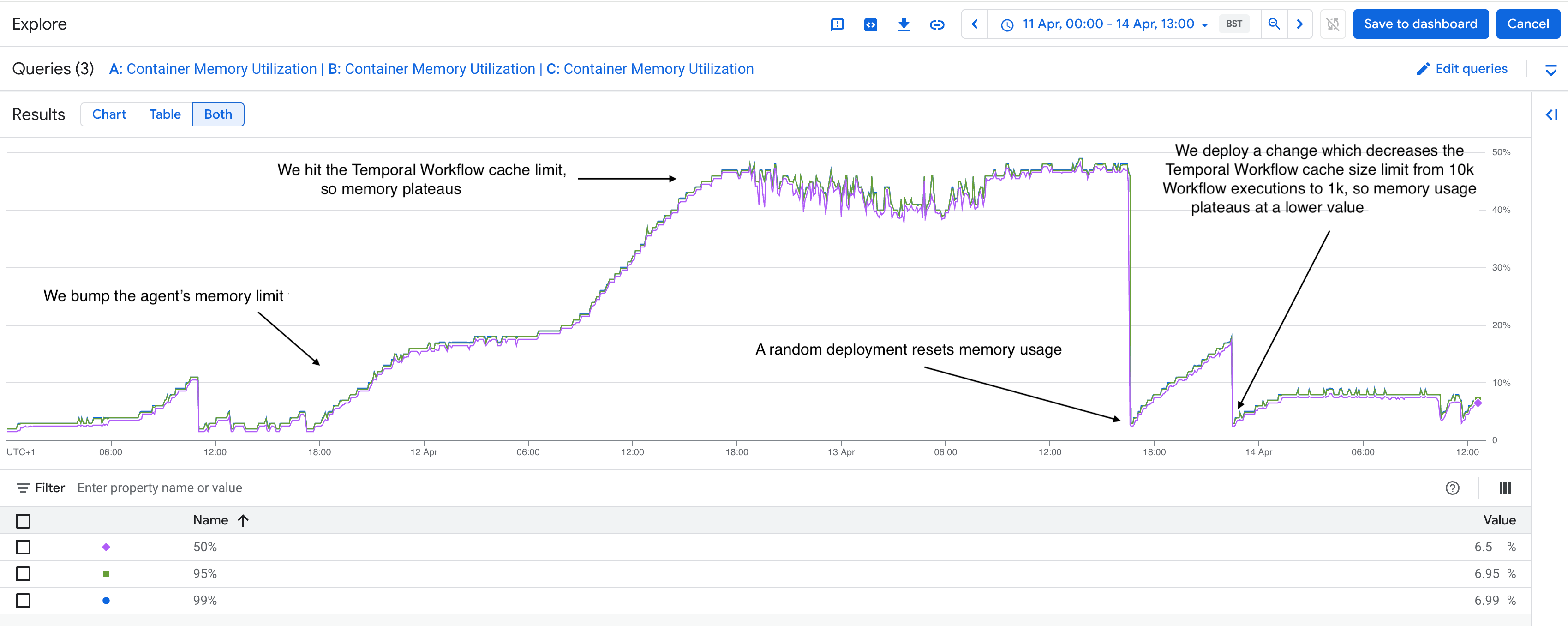Toggle the auto-refresh disabled icon
The image size is (1568, 626).
click(x=1333, y=24)
